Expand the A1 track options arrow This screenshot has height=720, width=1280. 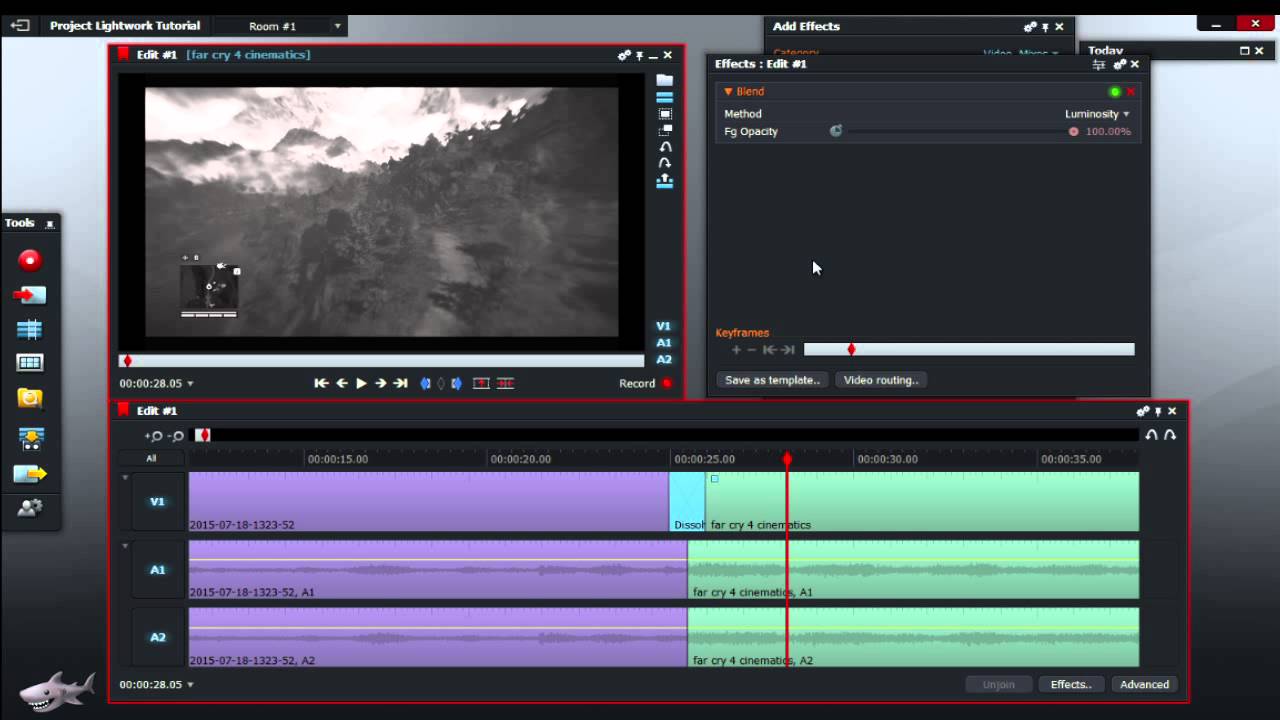click(x=125, y=546)
